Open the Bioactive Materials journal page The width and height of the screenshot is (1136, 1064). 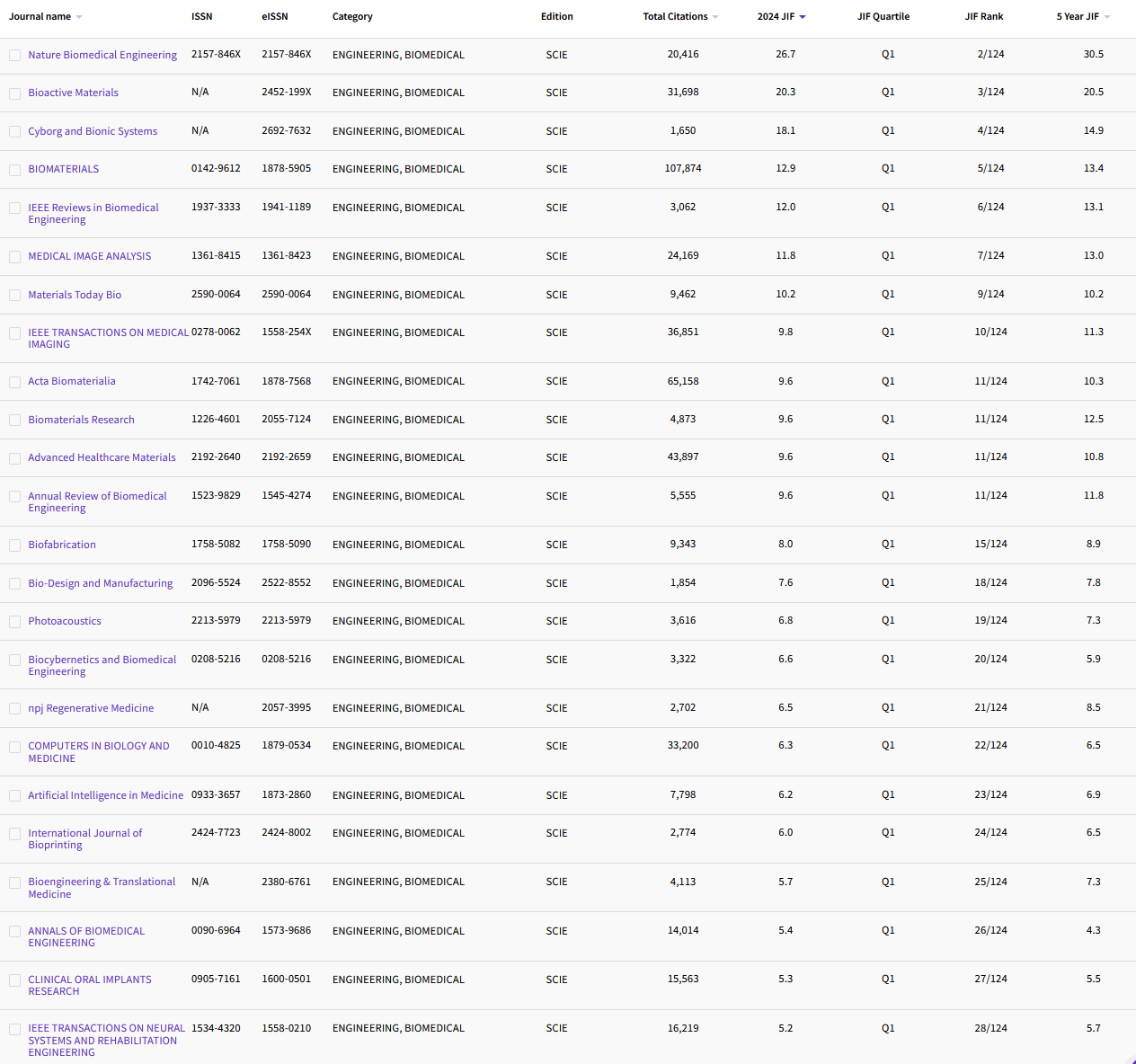[73, 93]
